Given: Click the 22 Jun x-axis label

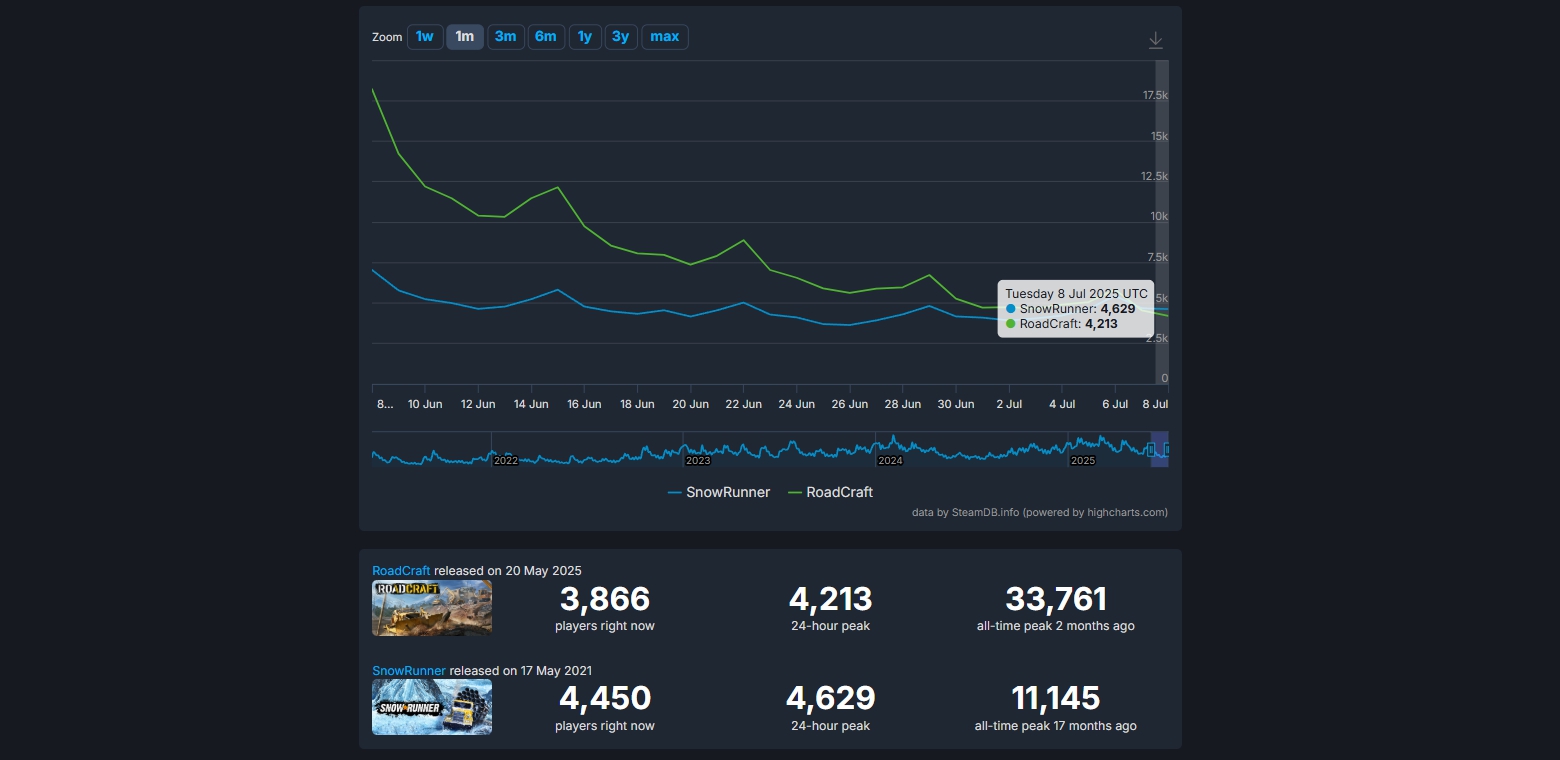Looking at the screenshot, I should pyautogui.click(x=744, y=405).
